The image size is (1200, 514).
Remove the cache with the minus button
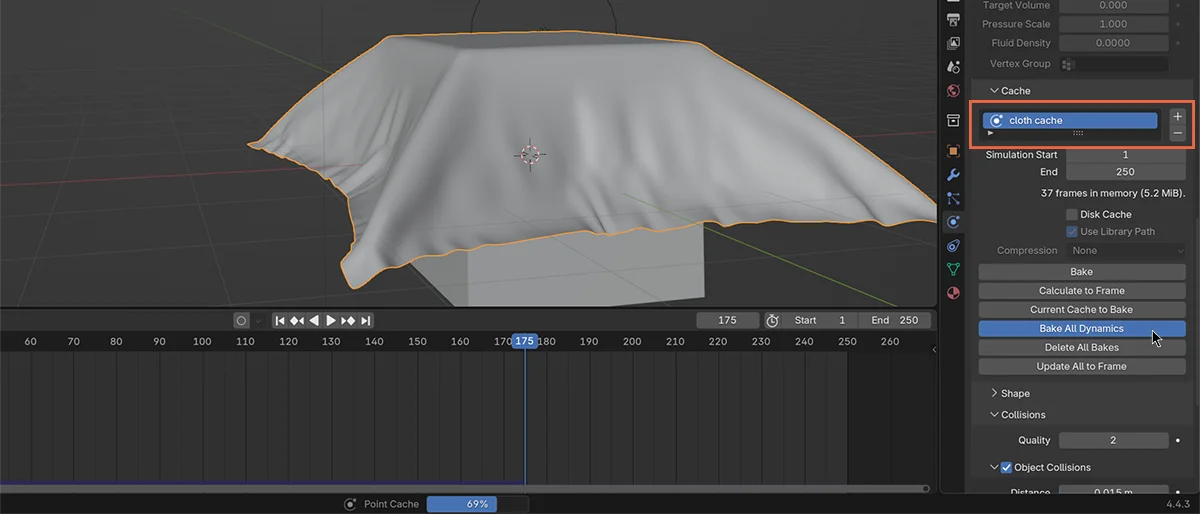click(x=1177, y=133)
